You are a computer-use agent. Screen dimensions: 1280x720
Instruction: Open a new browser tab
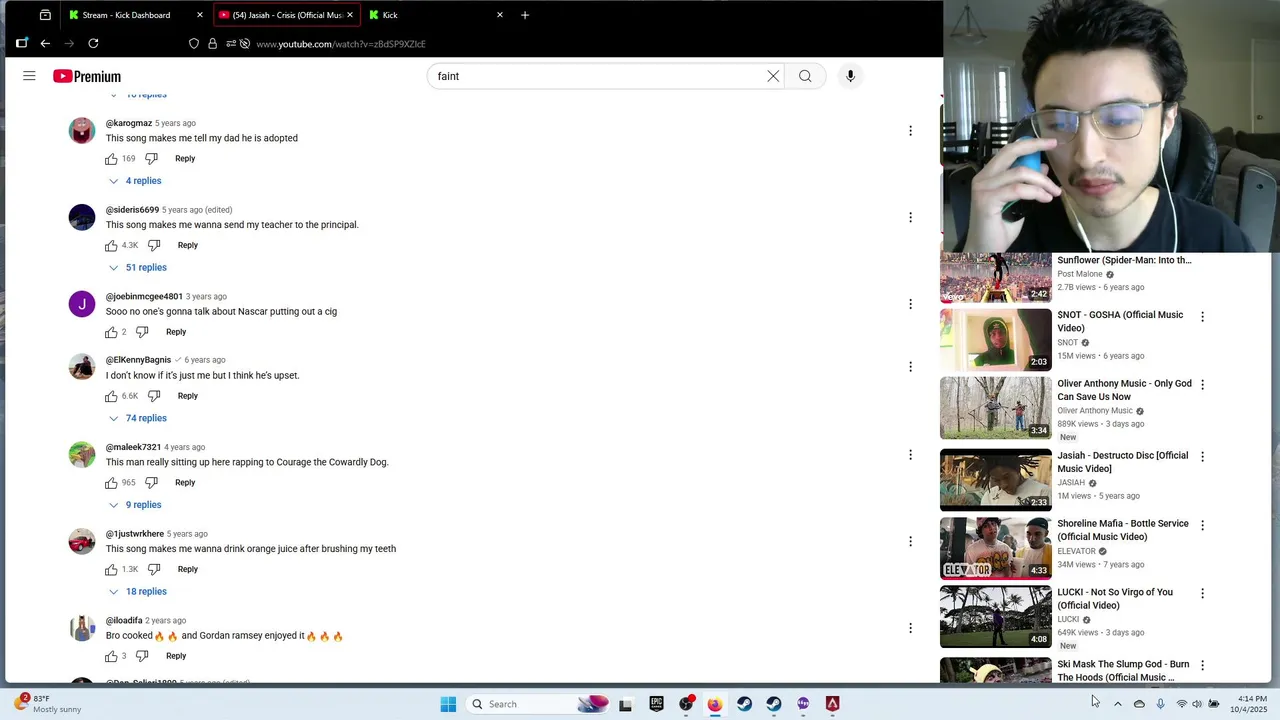tap(524, 15)
